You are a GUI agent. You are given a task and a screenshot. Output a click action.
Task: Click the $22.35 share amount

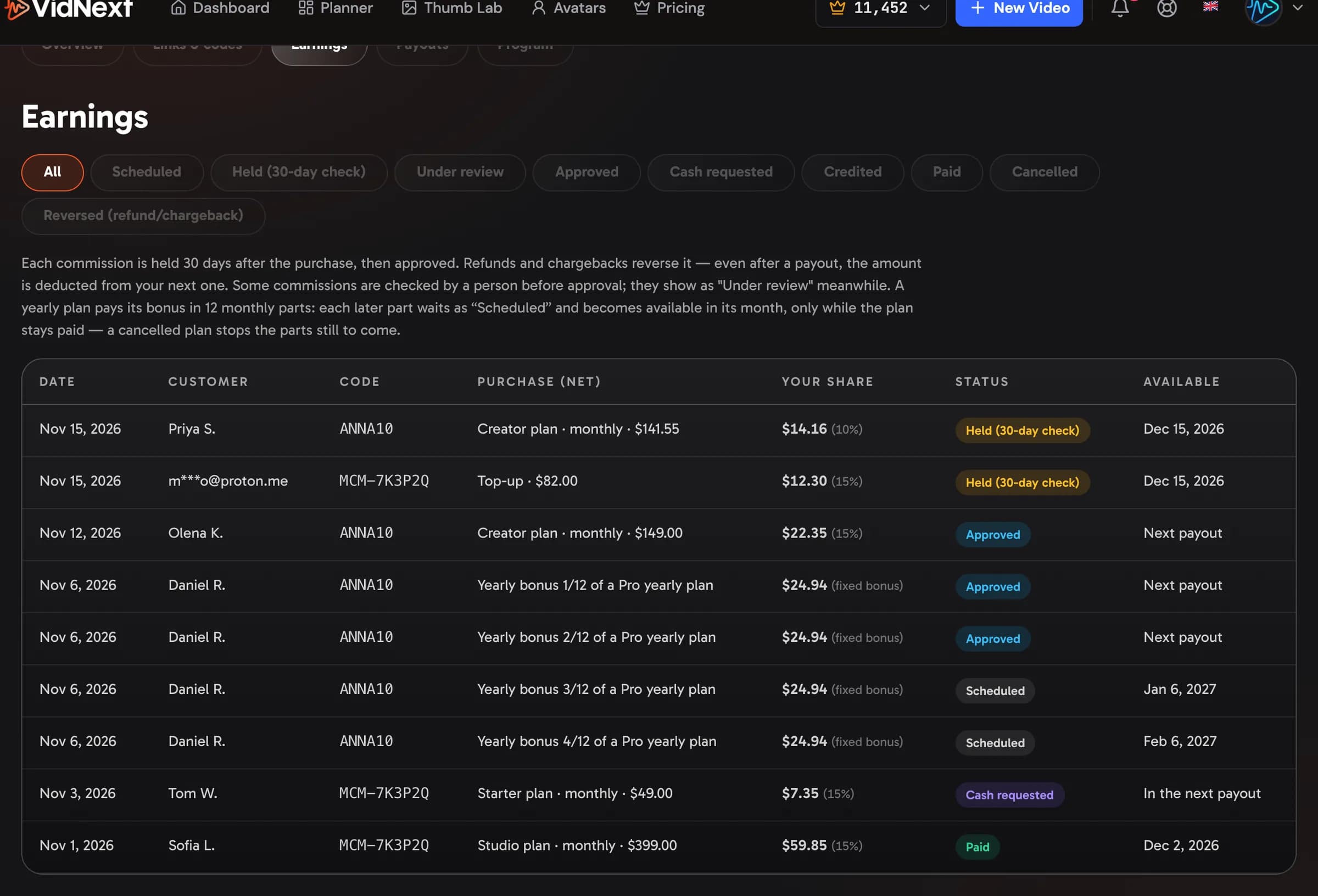click(x=804, y=533)
